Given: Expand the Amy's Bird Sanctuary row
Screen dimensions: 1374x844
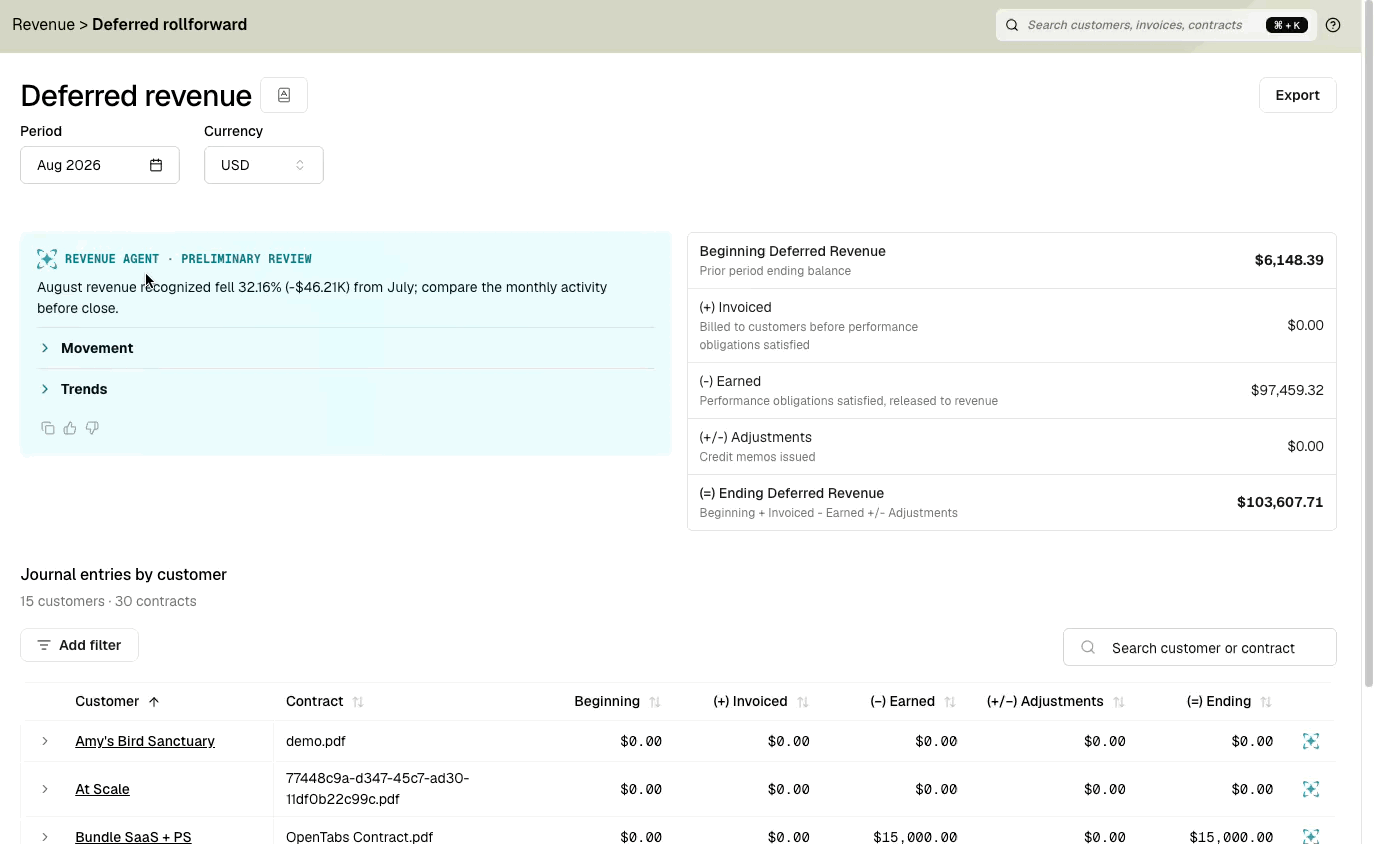Looking at the screenshot, I should 45,741.
